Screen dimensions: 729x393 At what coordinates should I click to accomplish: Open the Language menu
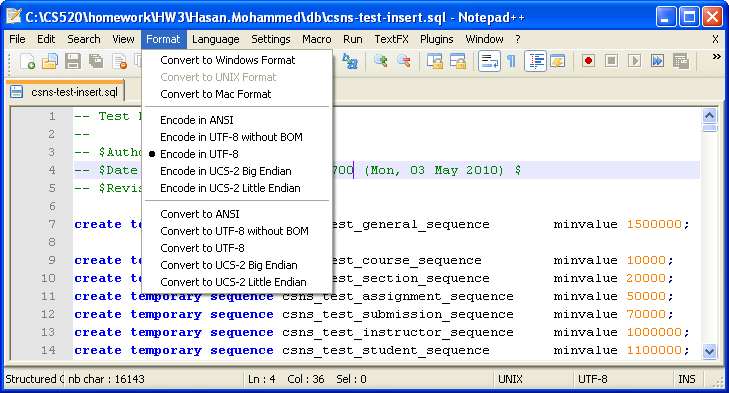(216, 39)
